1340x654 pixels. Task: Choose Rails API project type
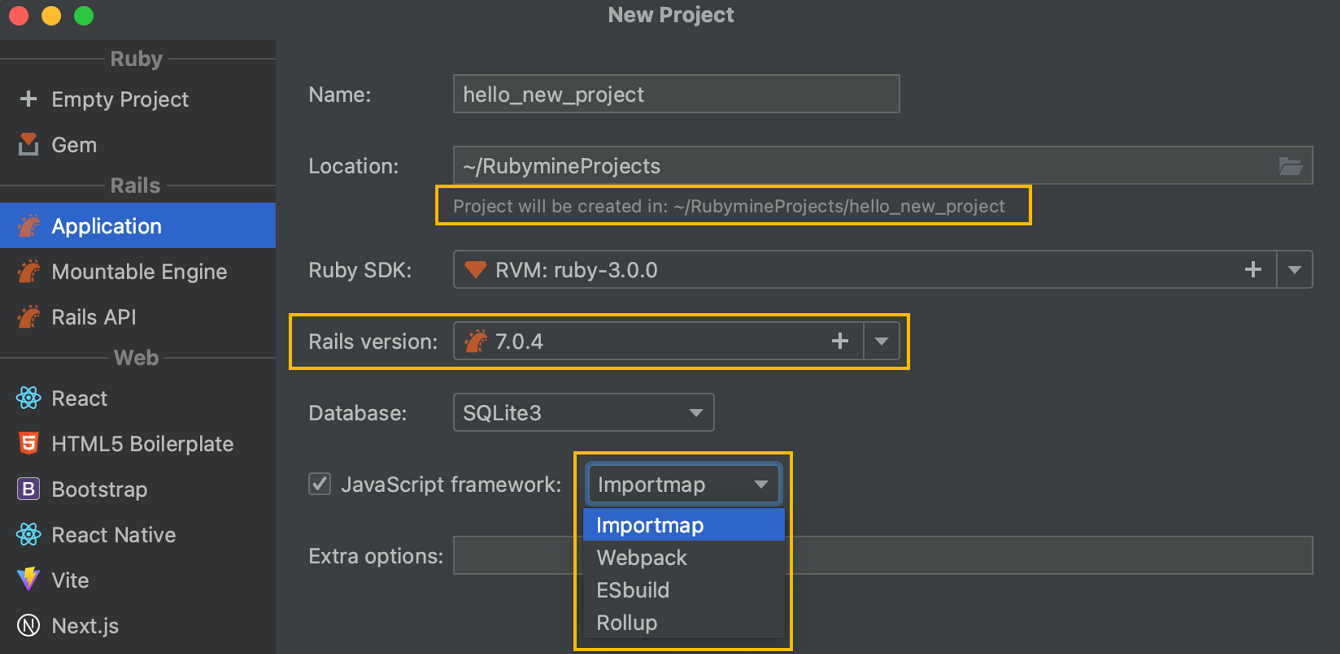94,317
